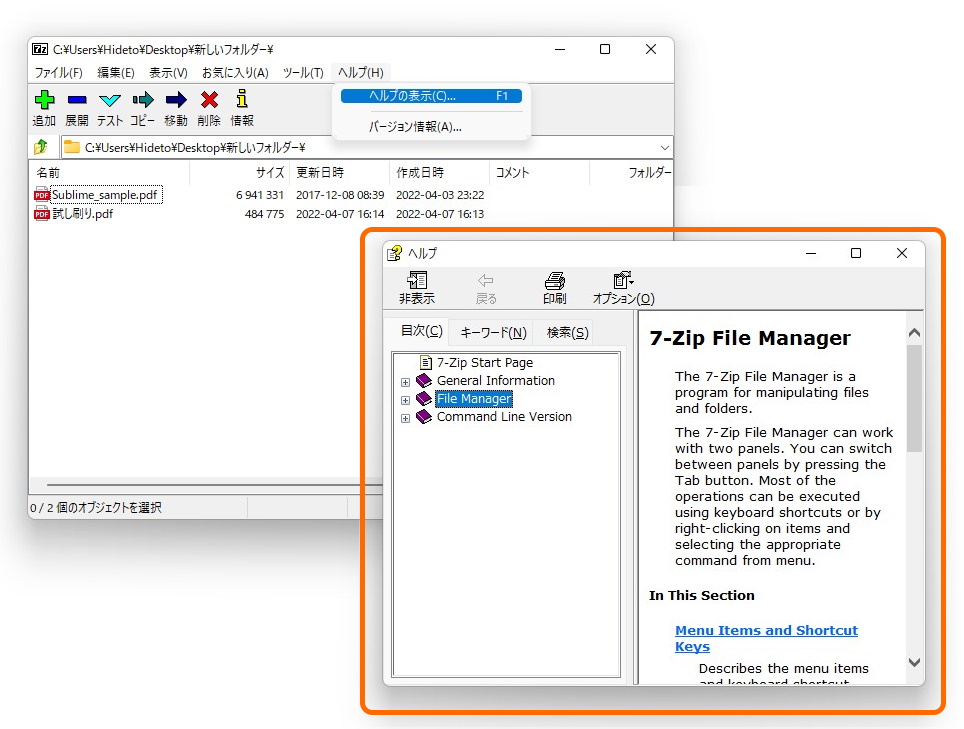Click the Extract (展開) toolbar icon
The image size is (964, 729).
77,100
